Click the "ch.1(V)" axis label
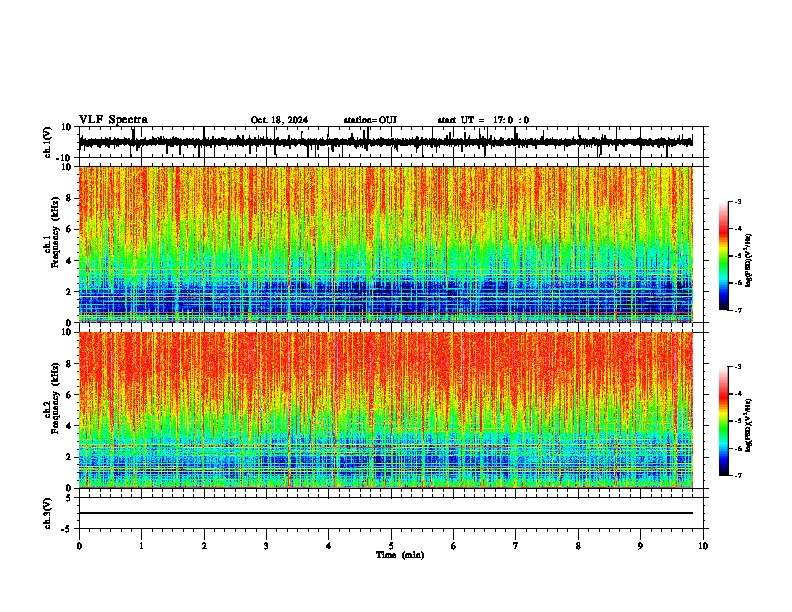The height and width of the screenshot is (612, 792). point(48,142)
